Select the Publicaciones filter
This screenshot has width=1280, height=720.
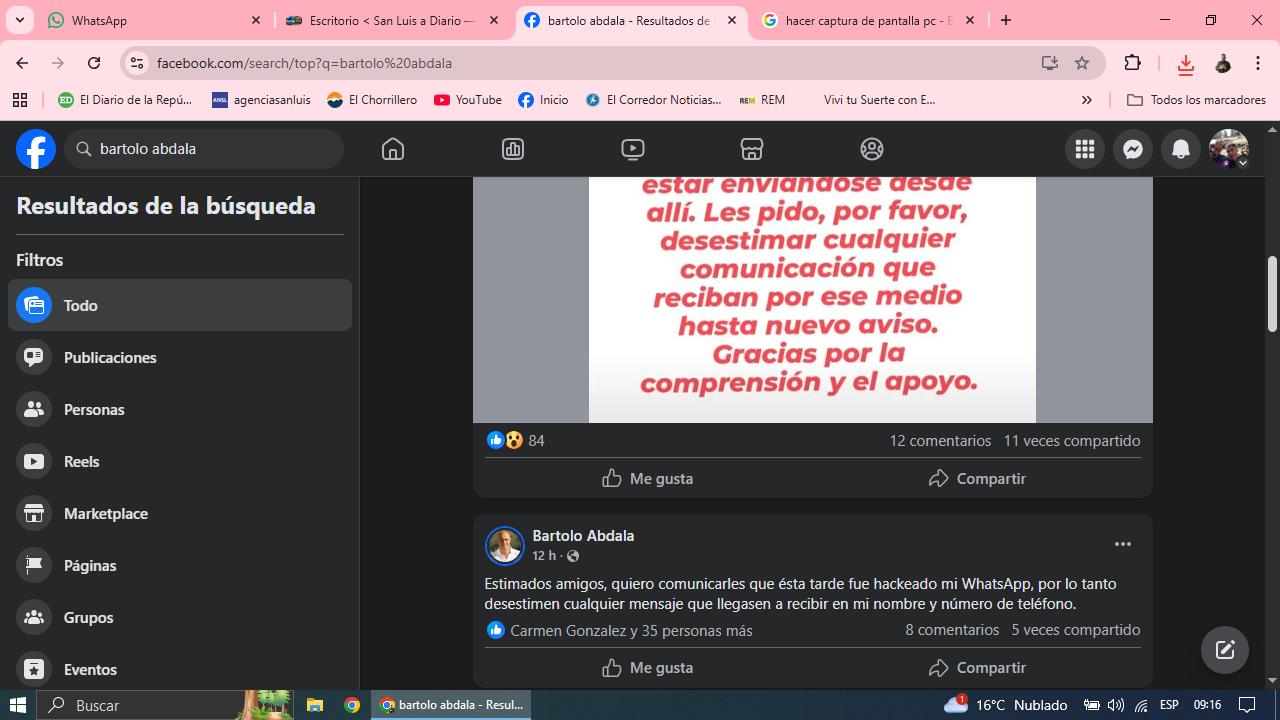pos(109,357)
